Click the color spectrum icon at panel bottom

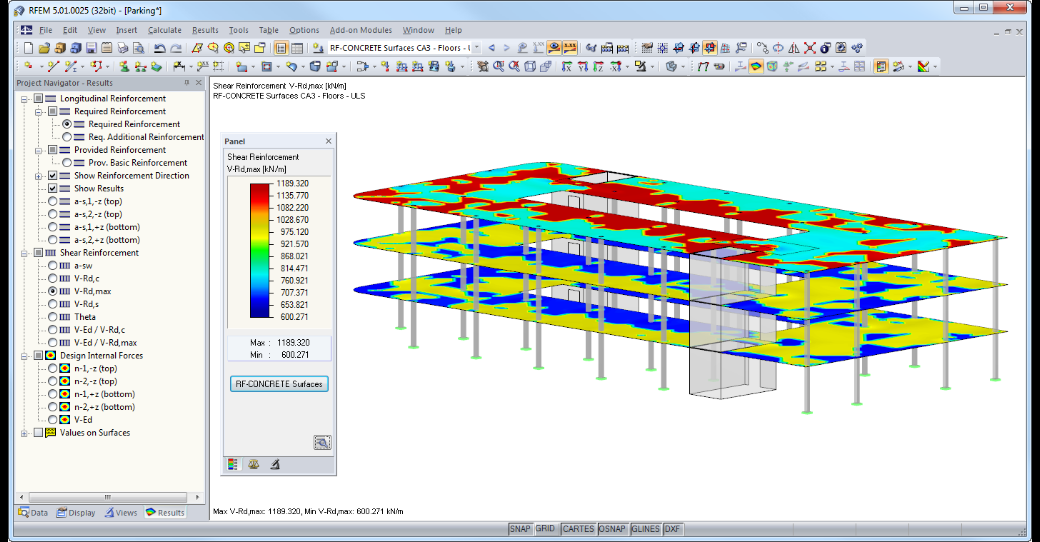coord(232,464)
